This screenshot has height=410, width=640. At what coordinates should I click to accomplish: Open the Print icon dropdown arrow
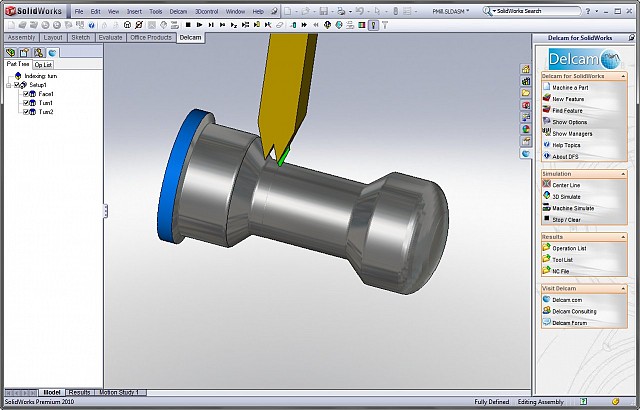[x=350, y=11]
